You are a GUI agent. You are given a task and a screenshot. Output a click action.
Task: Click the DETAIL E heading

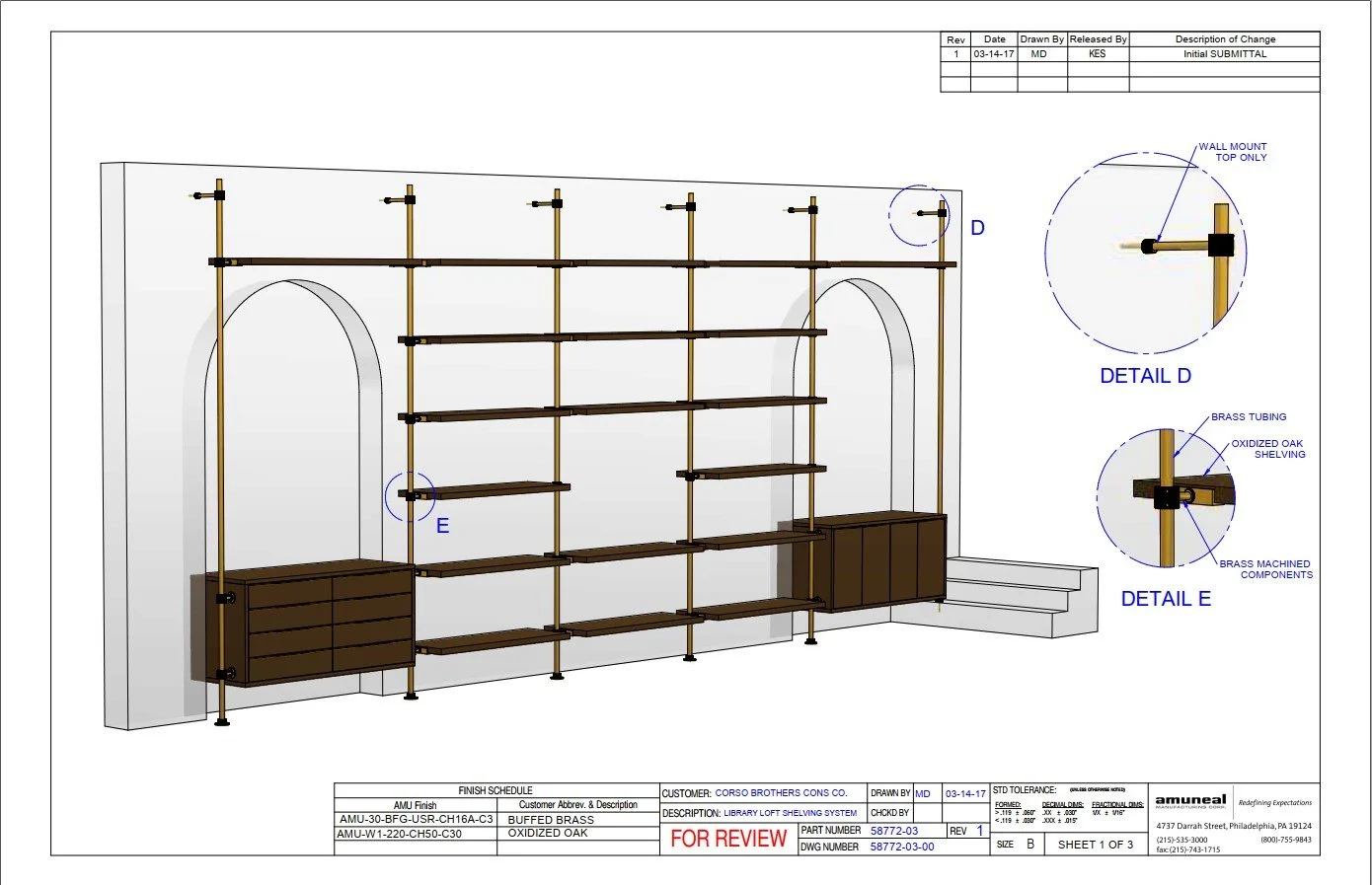point(1166,599)
